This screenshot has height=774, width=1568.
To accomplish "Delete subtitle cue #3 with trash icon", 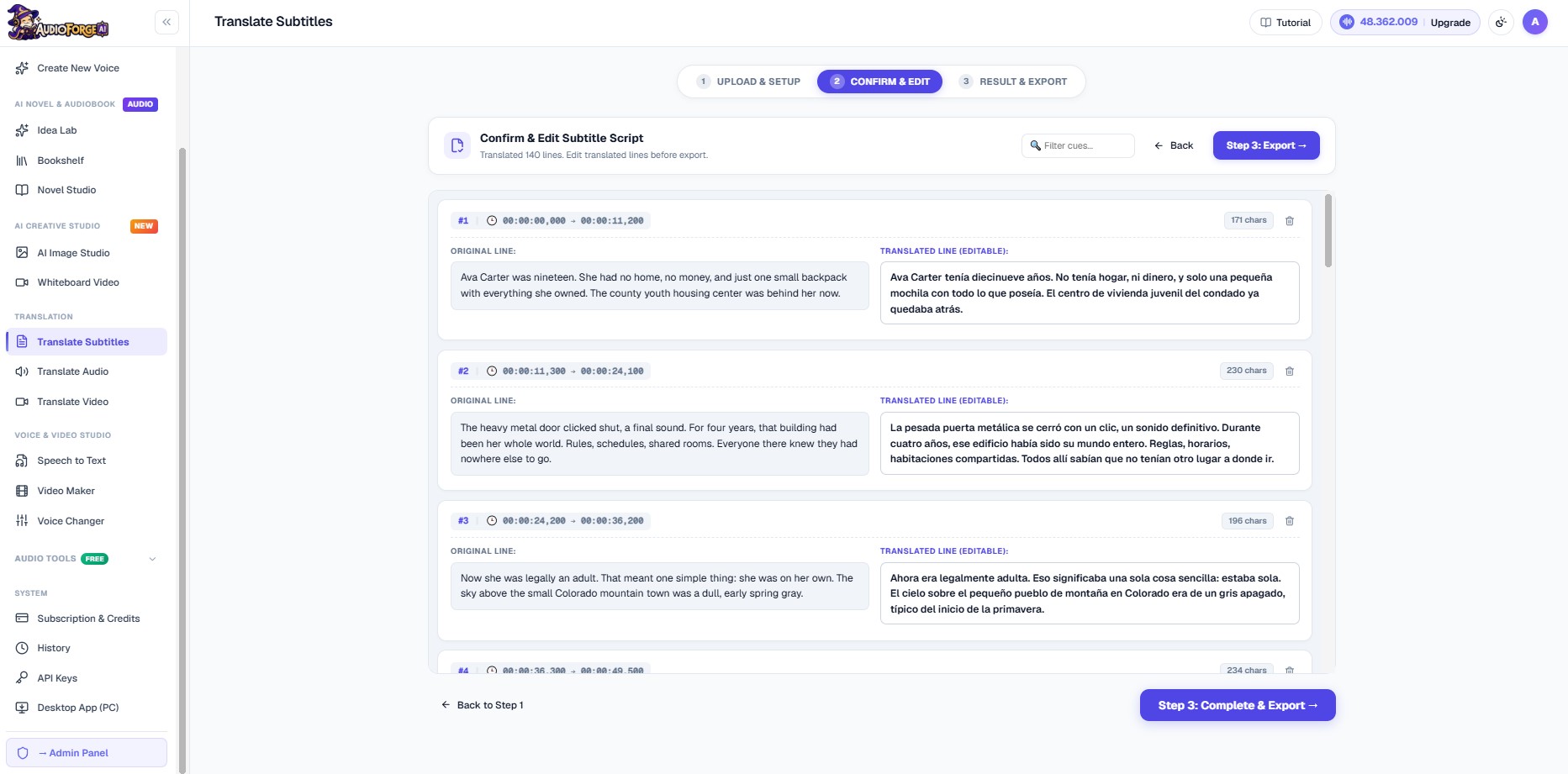I will click(x=1290, y=521).
